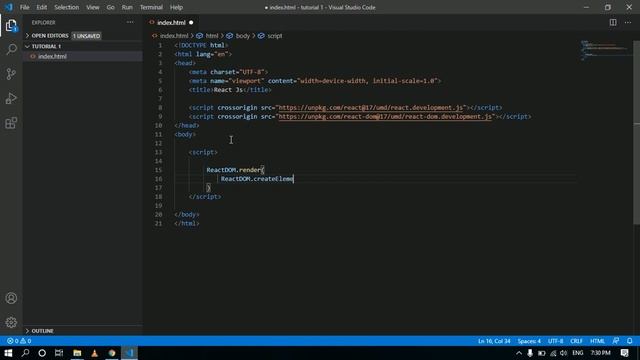This screenshot has width=640, height=360.
Task: Open the Manage gear icon
Action: coord(11,322)
